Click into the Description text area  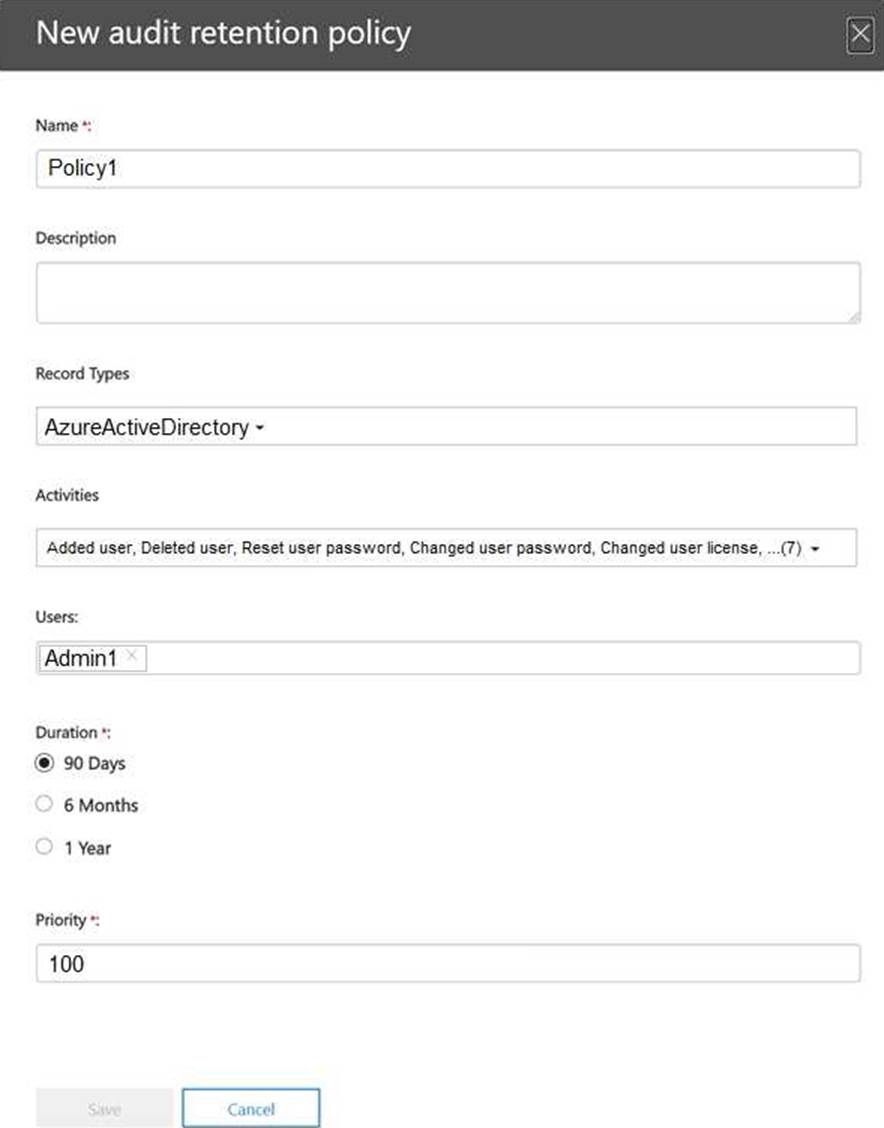click(448, 292)
